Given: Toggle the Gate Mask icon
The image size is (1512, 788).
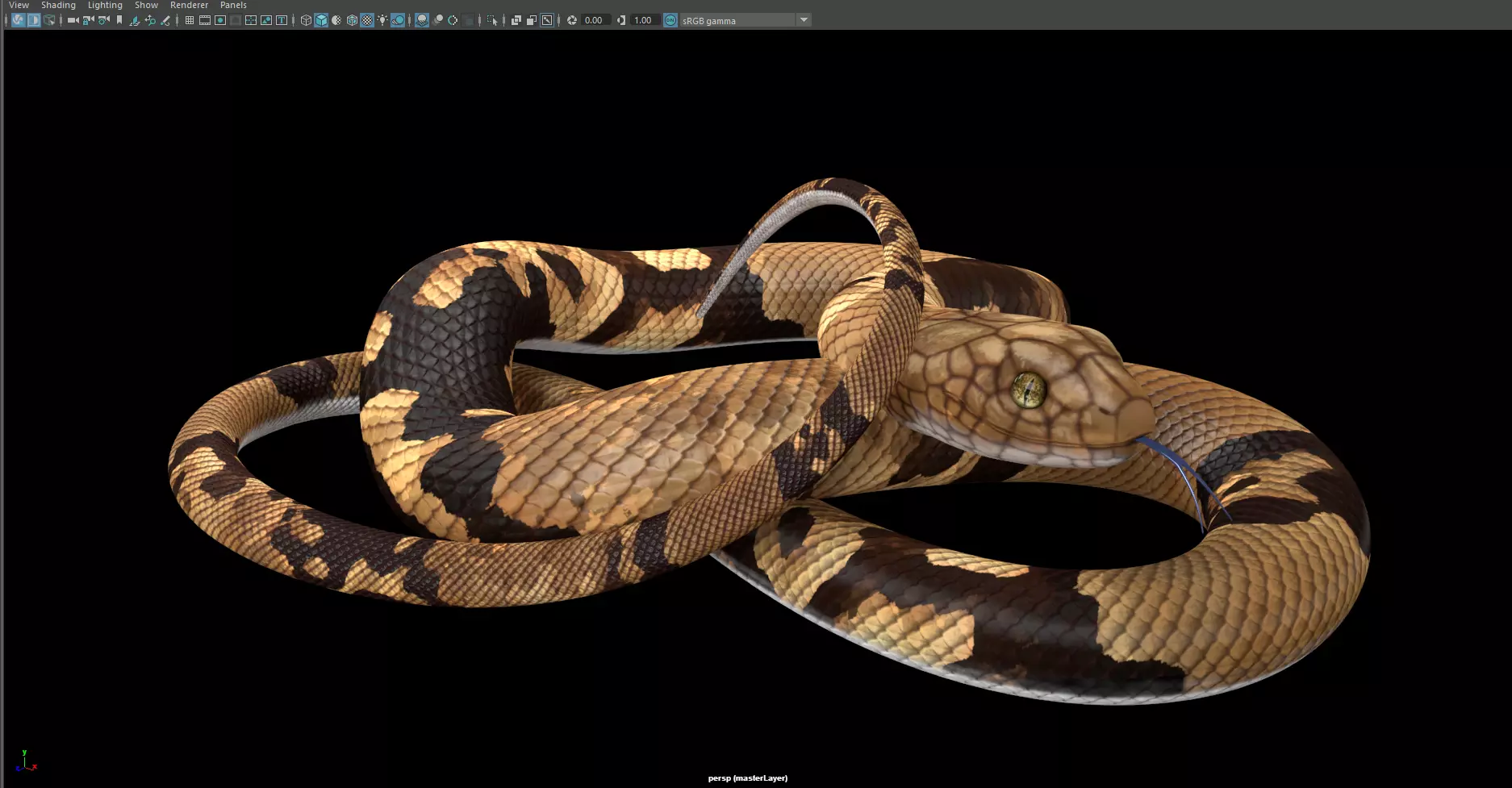Looking at the screenshot, I should tap(235, 20).
